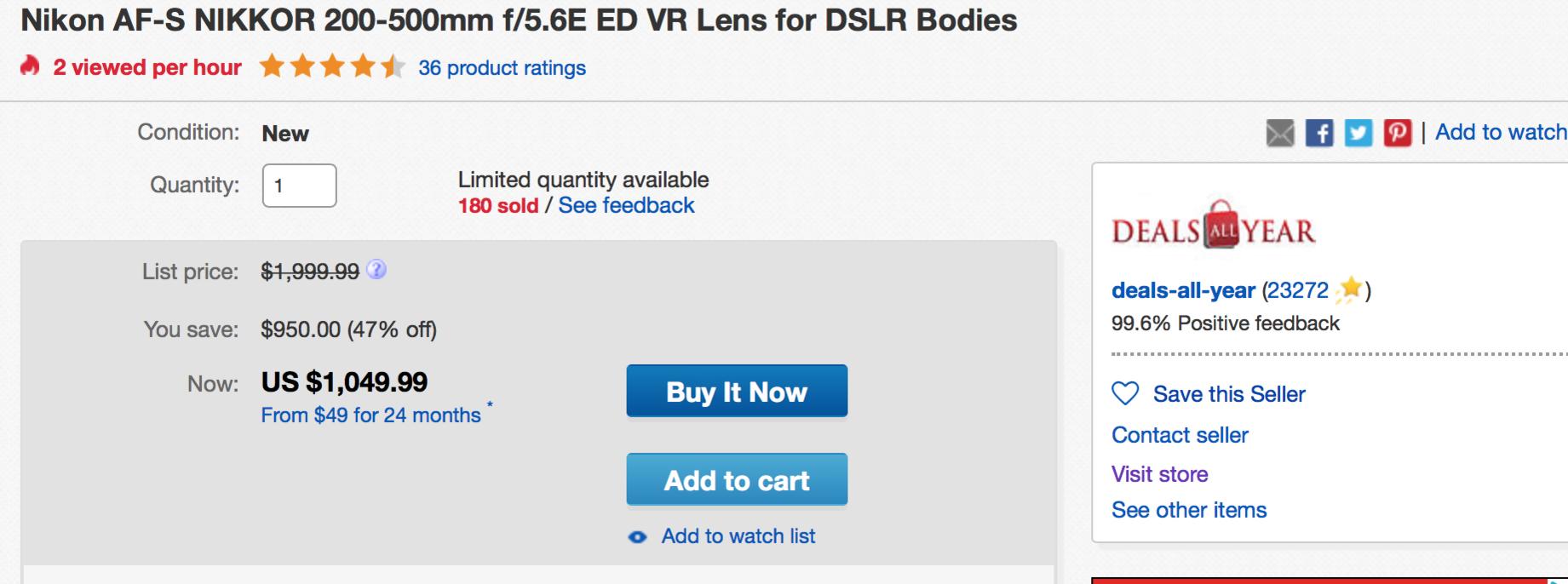Share listing on Facebook
1568x584 pixels.
[x=1318, y=133]
